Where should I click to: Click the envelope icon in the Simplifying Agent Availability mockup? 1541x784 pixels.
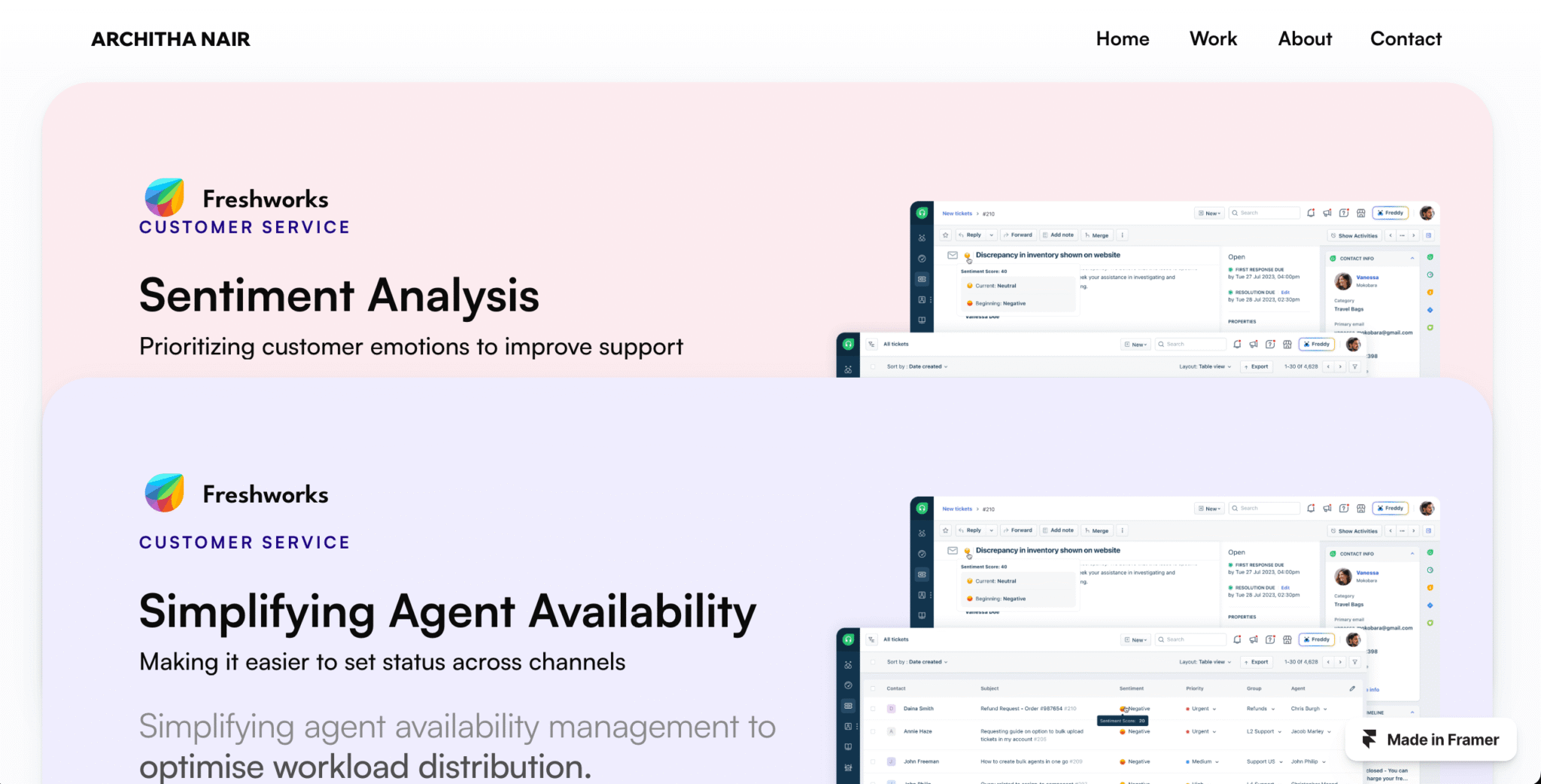tap(953, 551)
